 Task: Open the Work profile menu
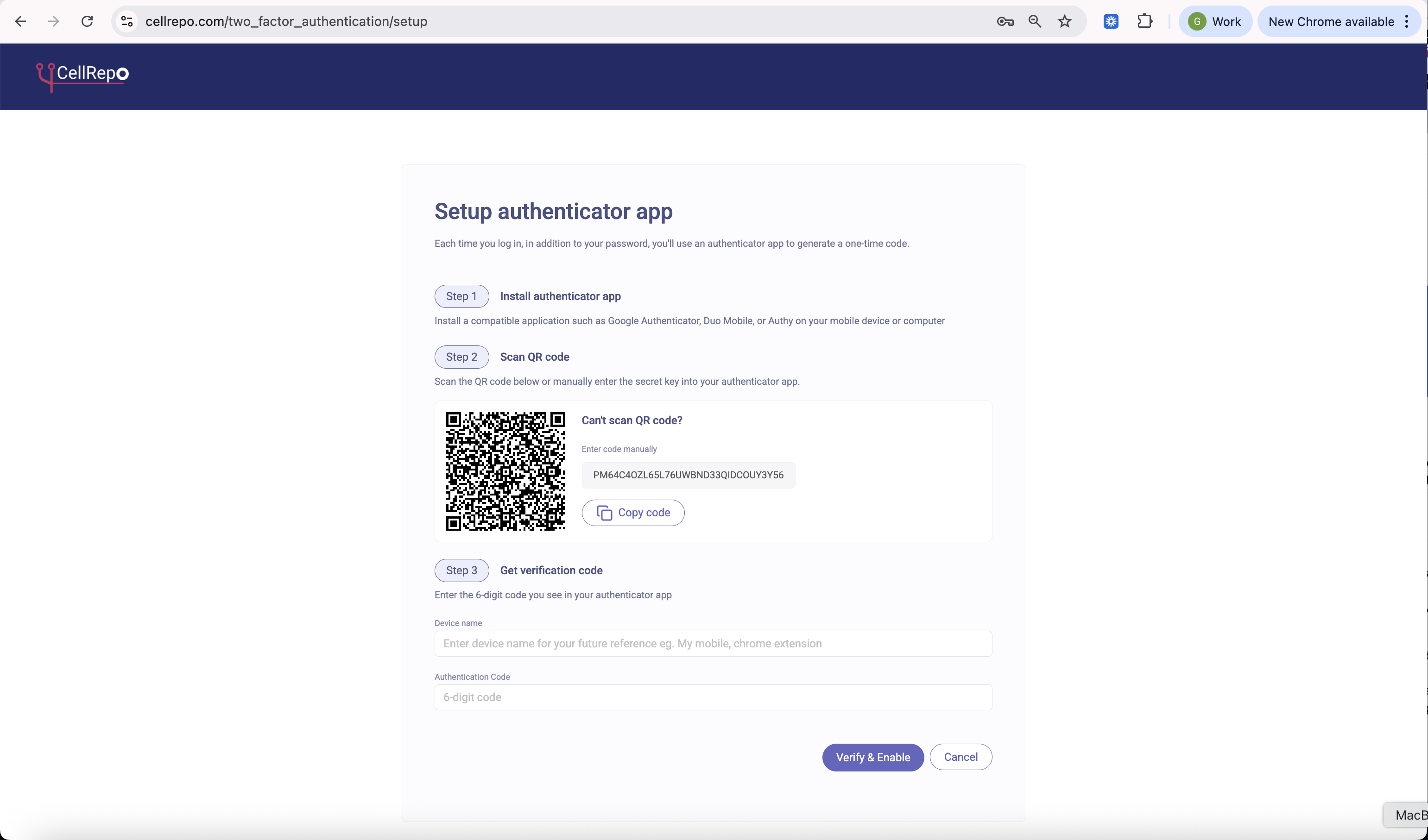point(1215,21)
